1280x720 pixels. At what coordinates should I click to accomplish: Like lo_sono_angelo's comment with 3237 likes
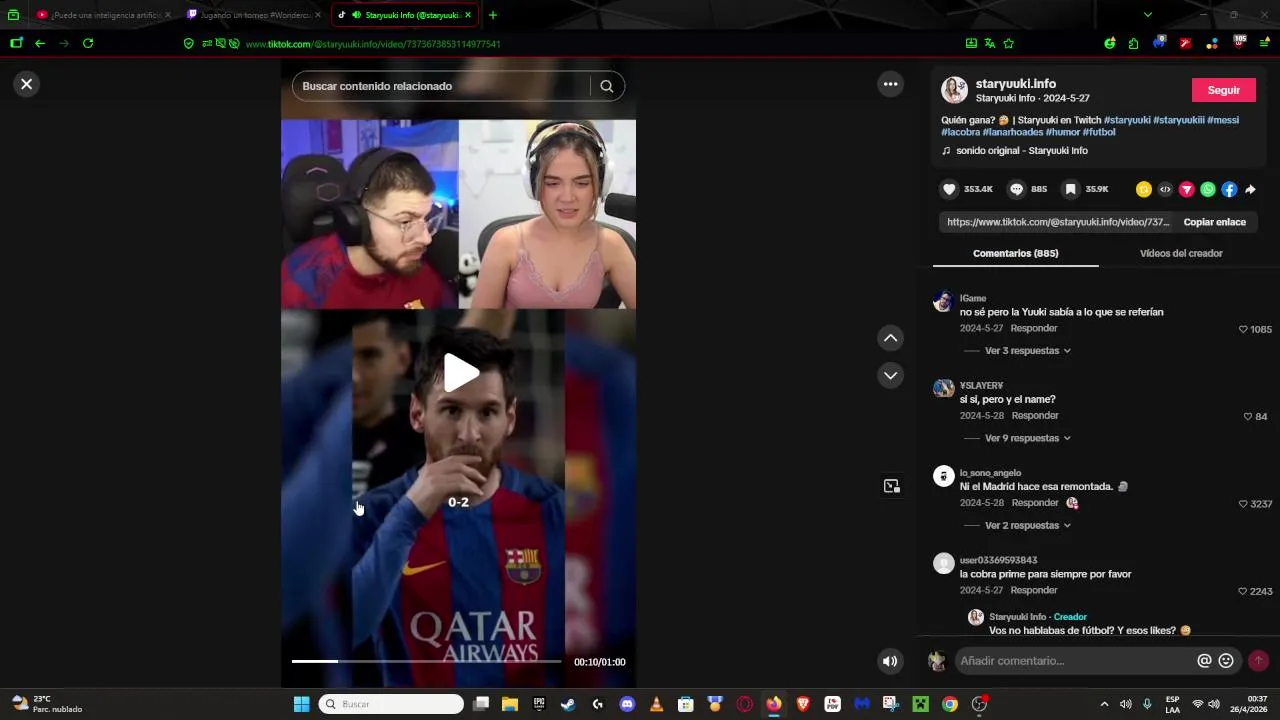(1243, 504)
